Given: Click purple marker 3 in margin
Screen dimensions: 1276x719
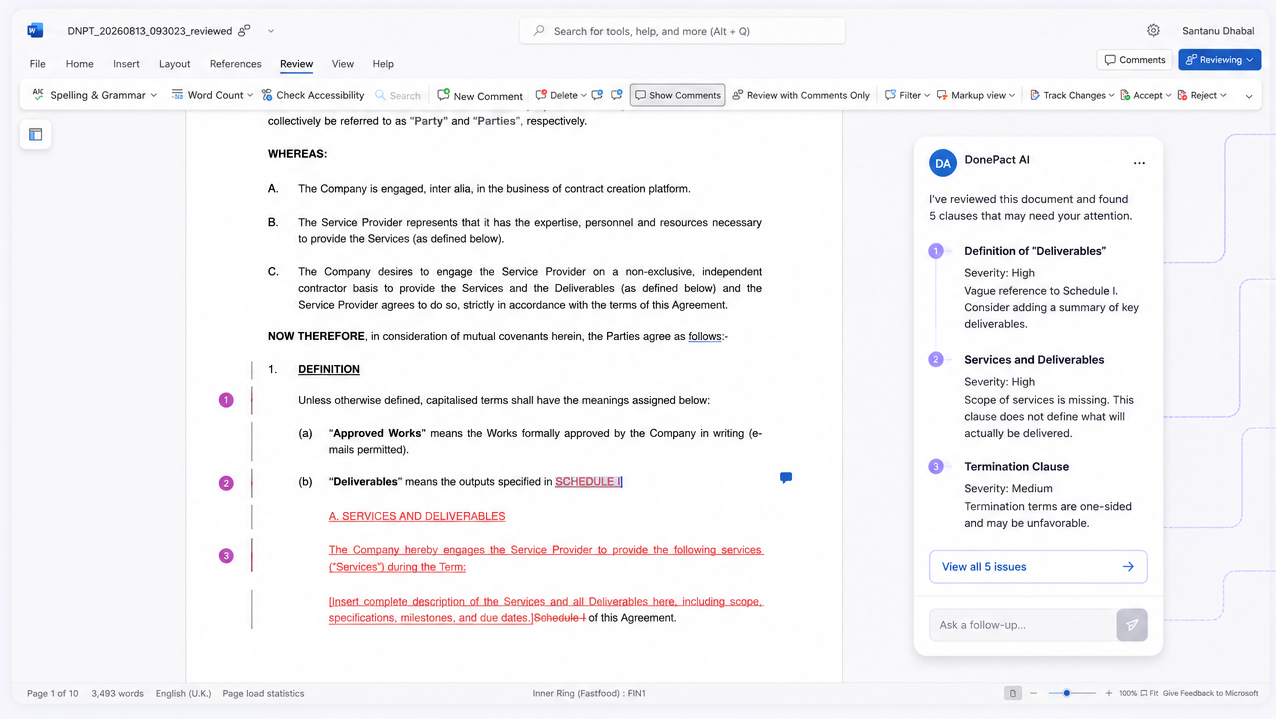Looking at the screenshot, I should 226,555.
